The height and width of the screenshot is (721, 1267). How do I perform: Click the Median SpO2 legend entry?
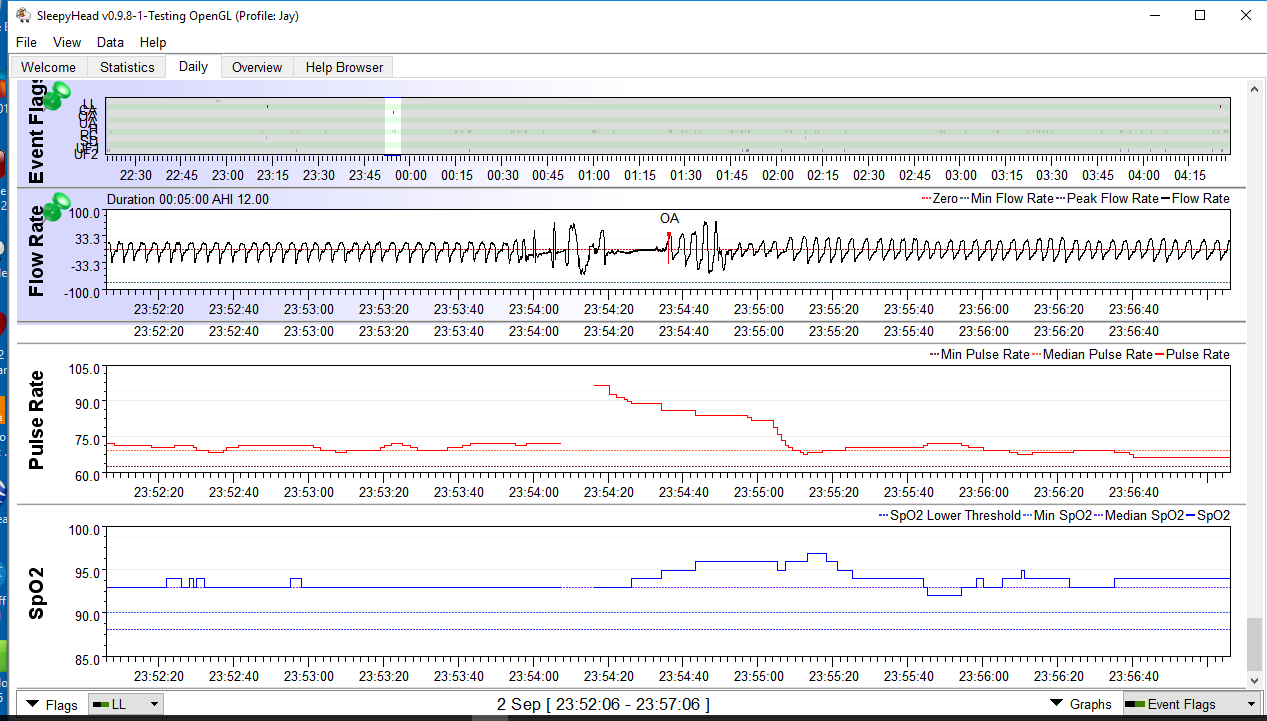click(1139, 516)
